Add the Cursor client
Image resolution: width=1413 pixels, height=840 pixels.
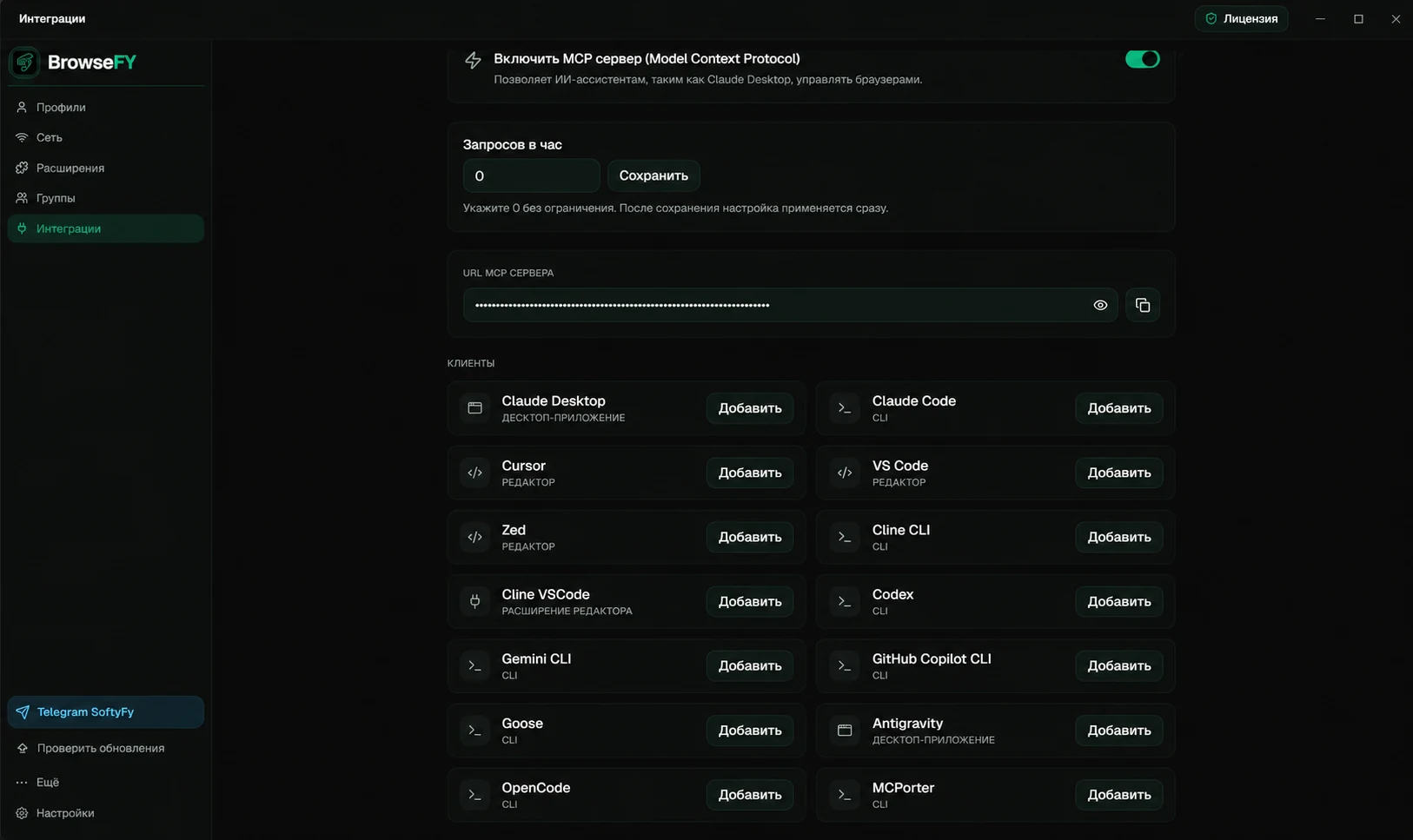(x=750, y=473)
